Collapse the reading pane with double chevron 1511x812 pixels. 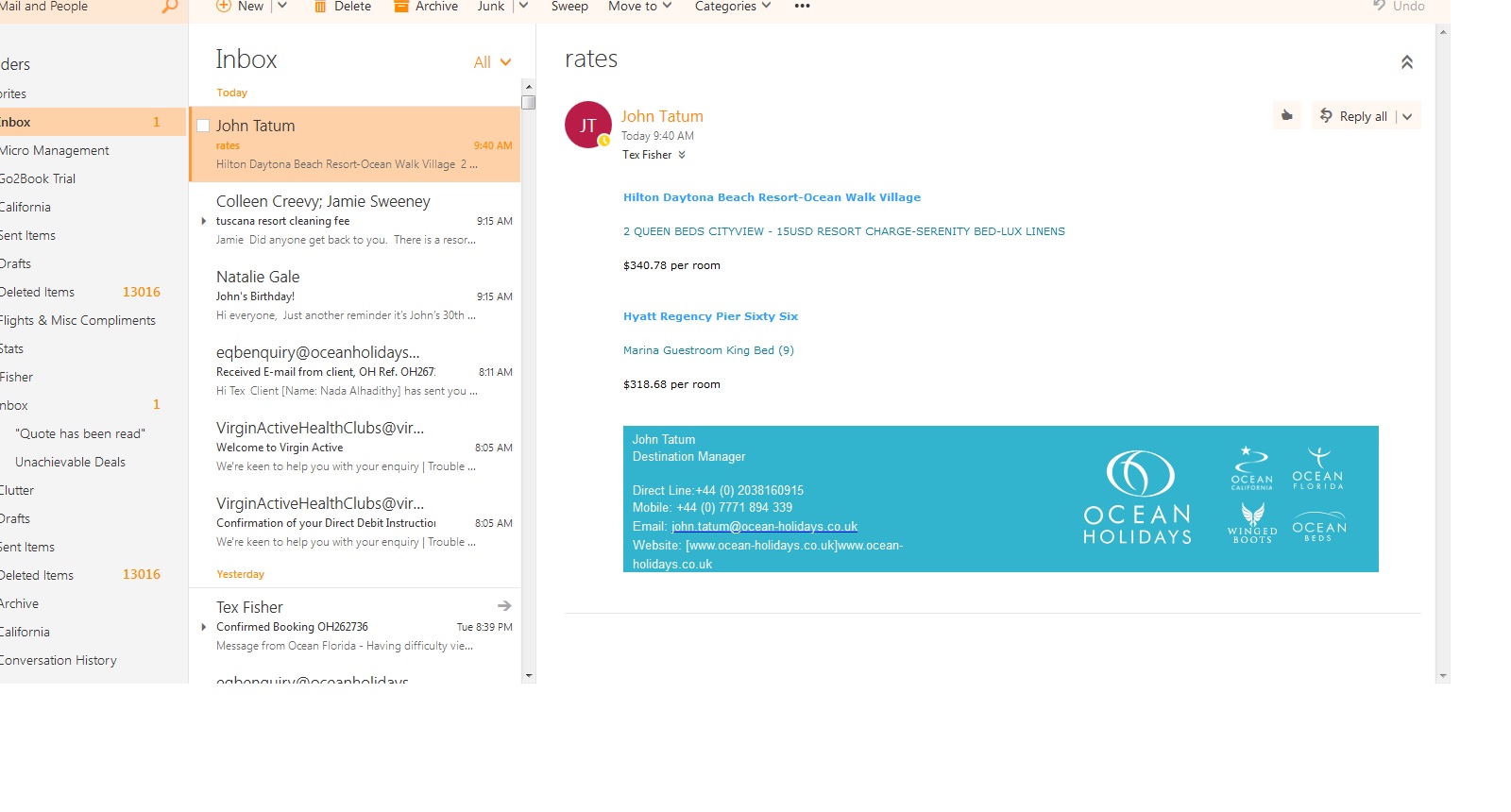1406,62
